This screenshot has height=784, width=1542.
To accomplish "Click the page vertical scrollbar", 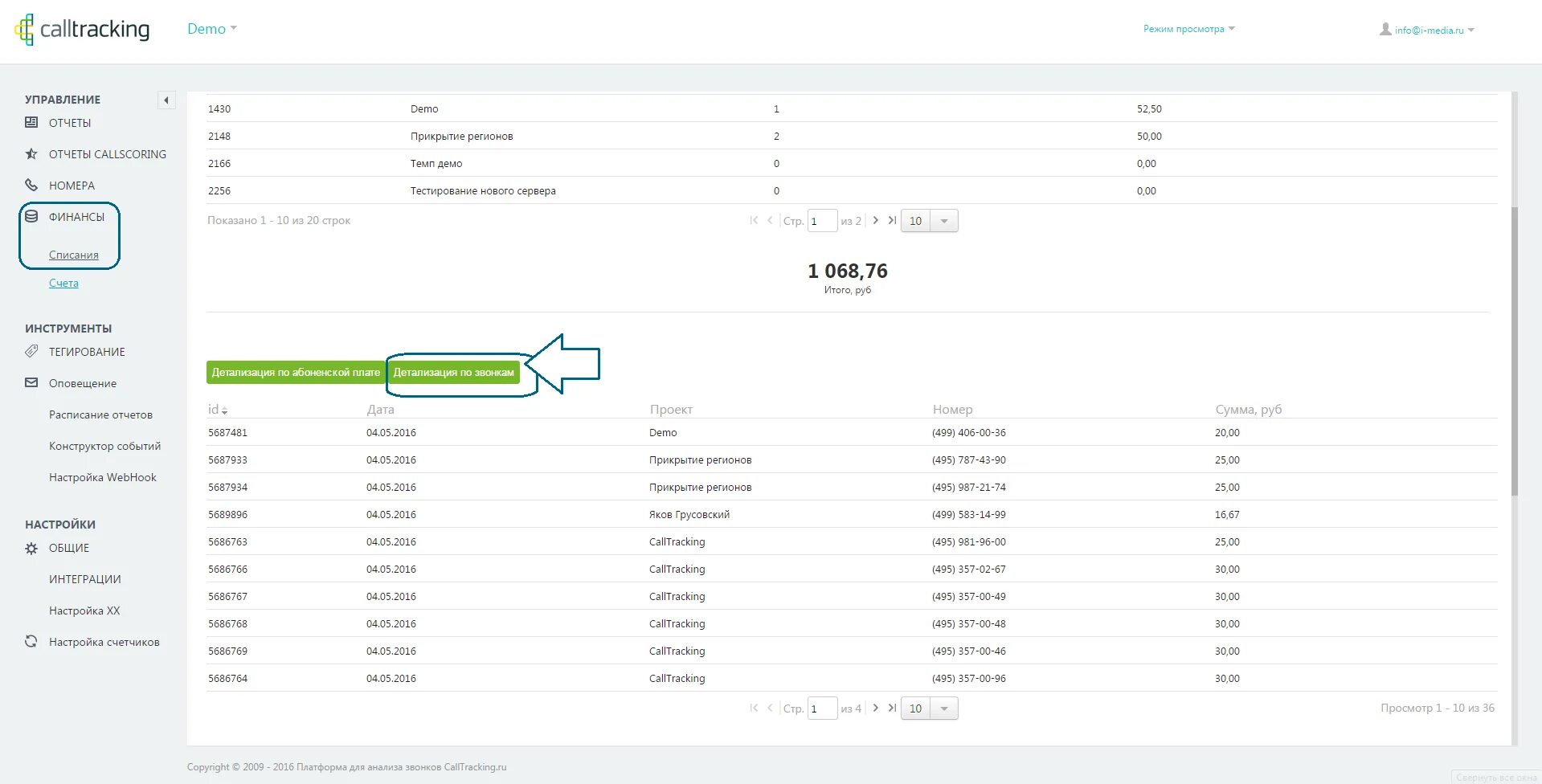I will coord(1514,351).
